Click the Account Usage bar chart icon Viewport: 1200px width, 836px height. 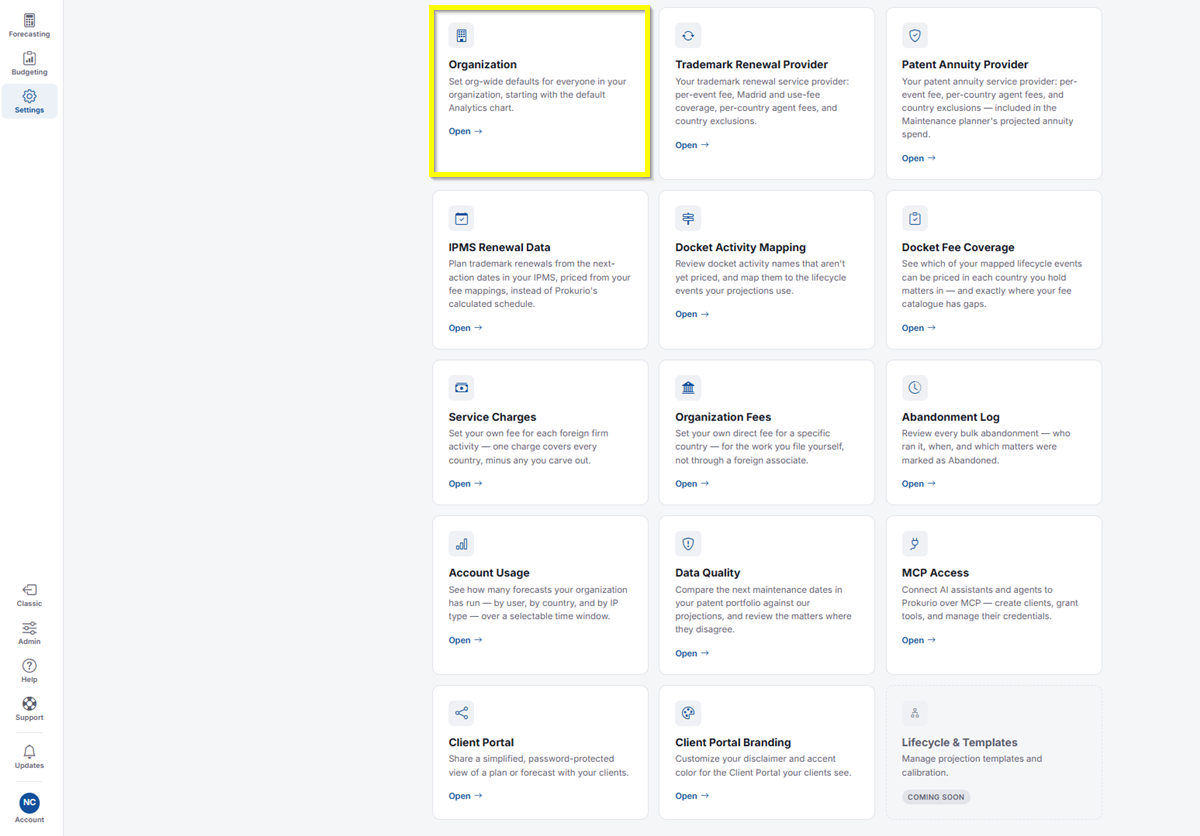coord(461,544)
